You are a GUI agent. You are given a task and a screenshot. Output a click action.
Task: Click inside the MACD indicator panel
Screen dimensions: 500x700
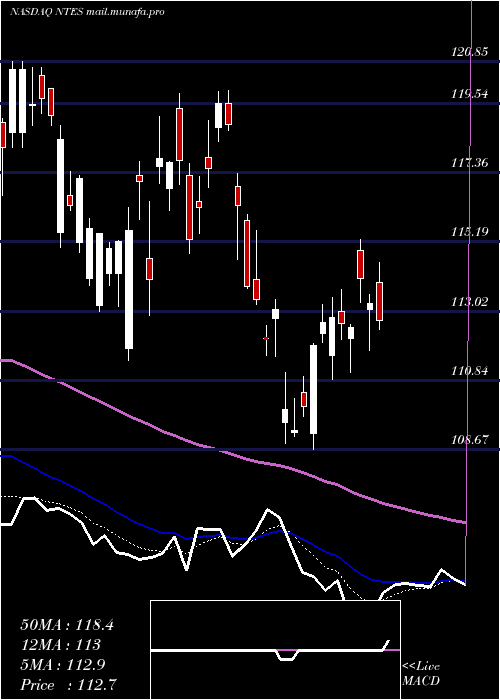(275, 650)
